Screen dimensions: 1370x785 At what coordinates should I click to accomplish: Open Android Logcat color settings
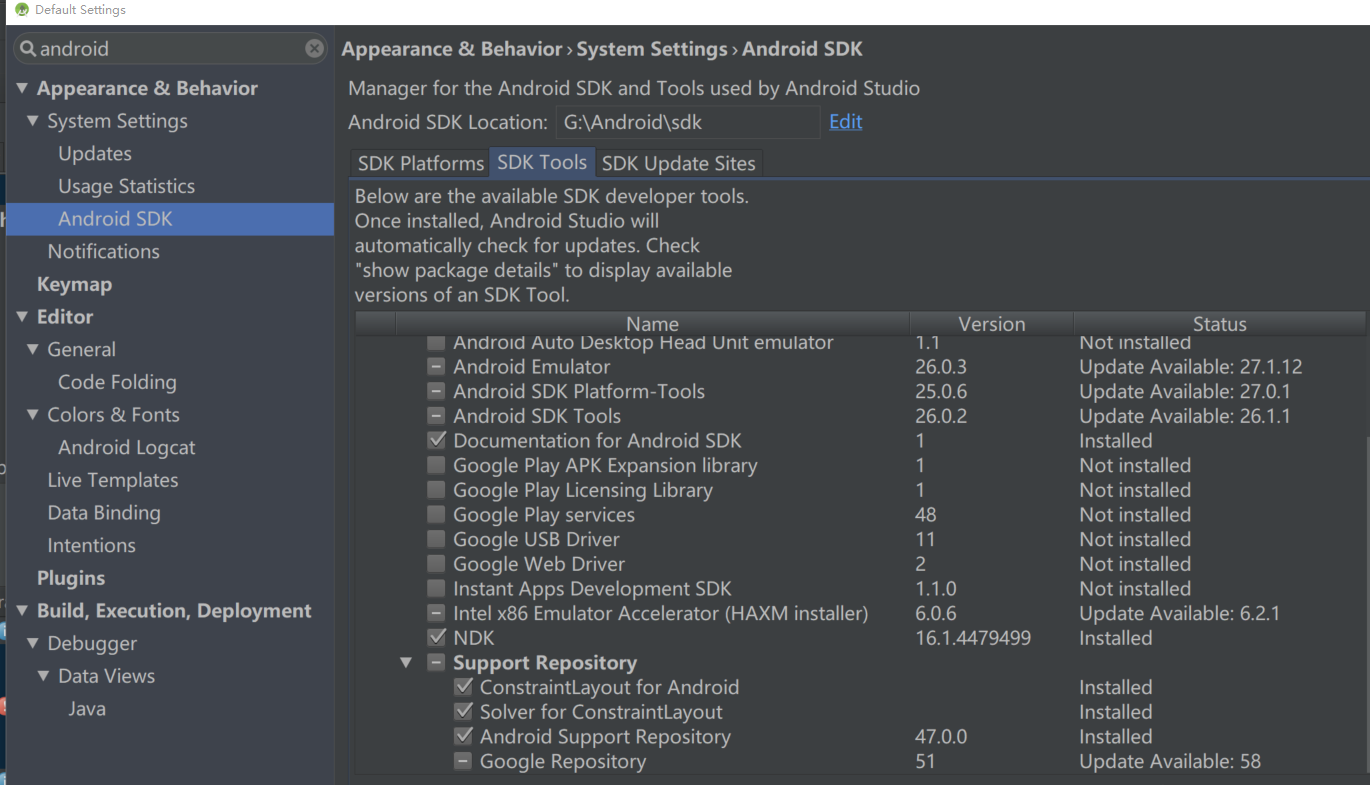pyautogui.click(x=126, y=448)
